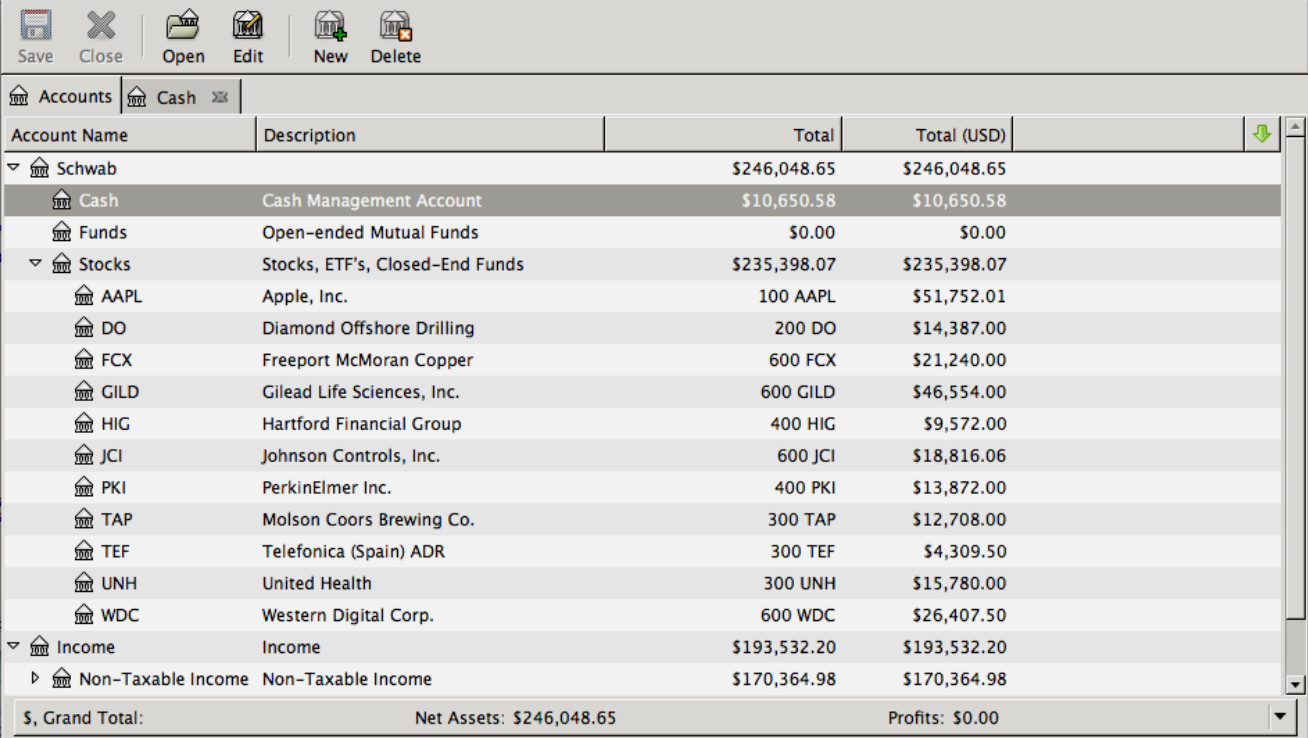Click the bank icon beside Funds

click(62, 232)
